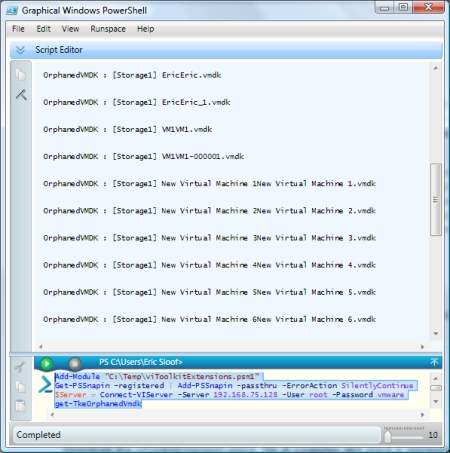Click the PowerShell app icon in title bar

pos(12,10)
